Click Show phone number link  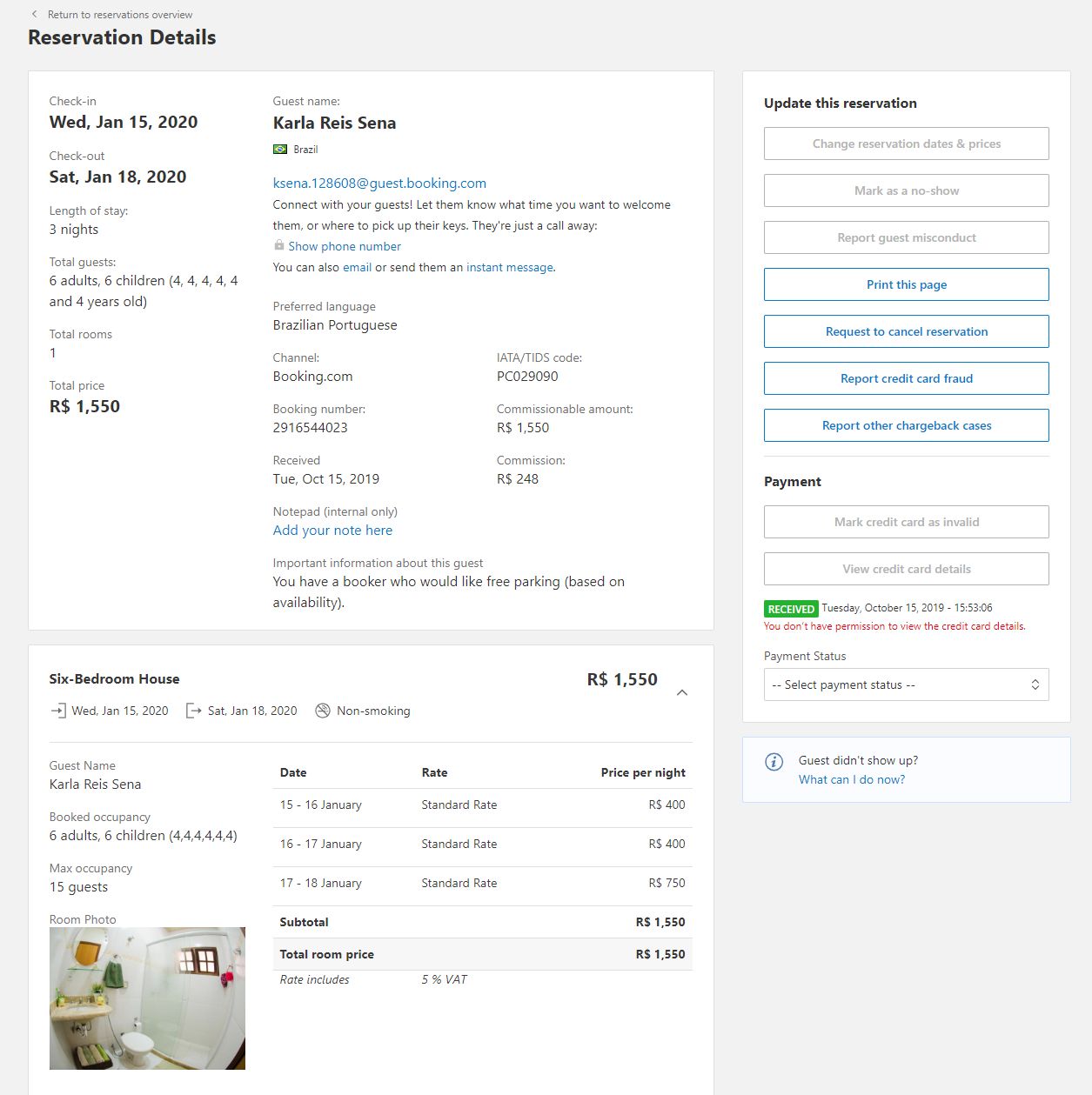(x=345, y=247)
